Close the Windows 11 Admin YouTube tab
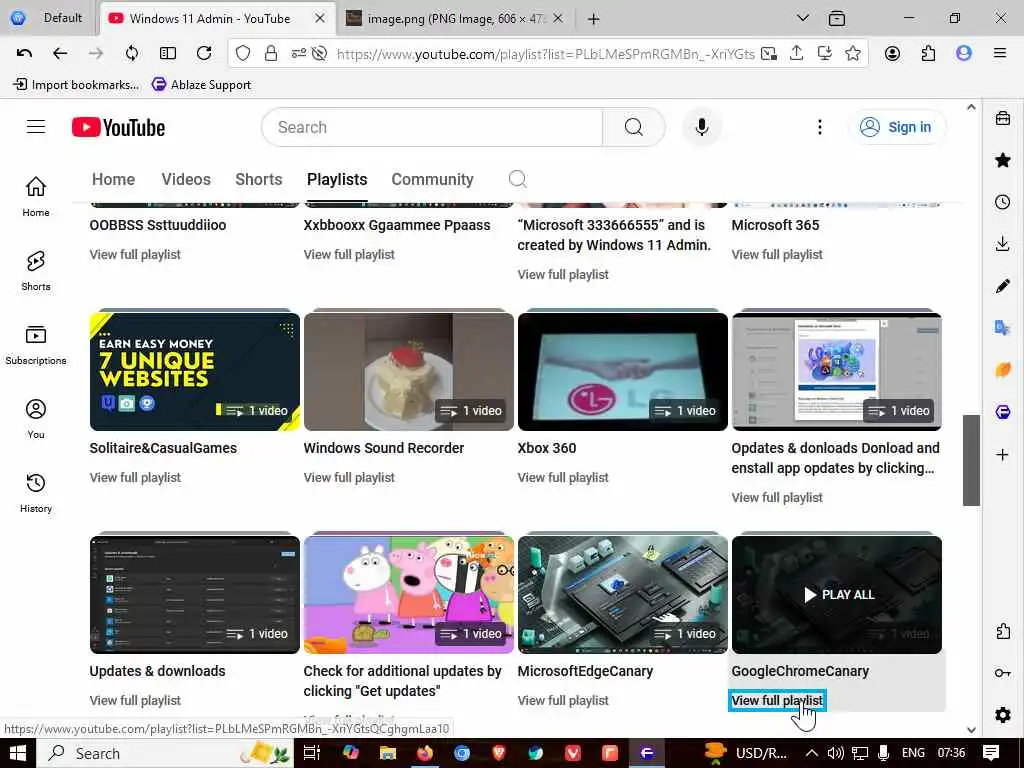The height and width of the screenshot is (768, 1024). (320, 19)
